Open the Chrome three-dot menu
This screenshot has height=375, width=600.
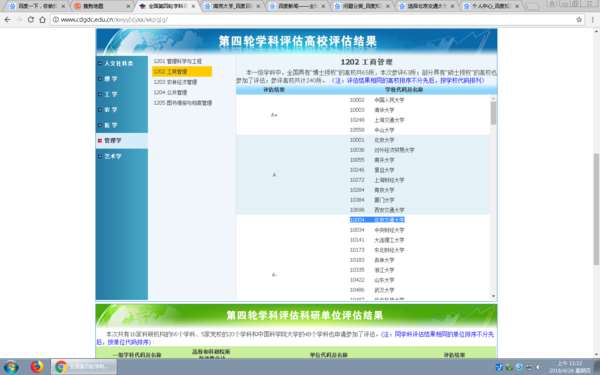pyautogui.click(x=593, y=20)
